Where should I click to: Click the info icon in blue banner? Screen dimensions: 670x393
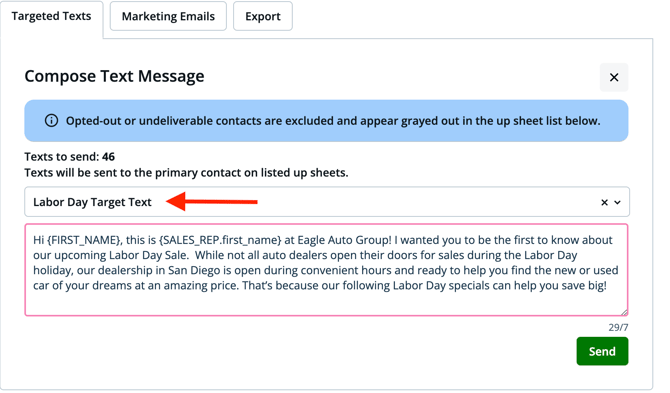[51, 121]
